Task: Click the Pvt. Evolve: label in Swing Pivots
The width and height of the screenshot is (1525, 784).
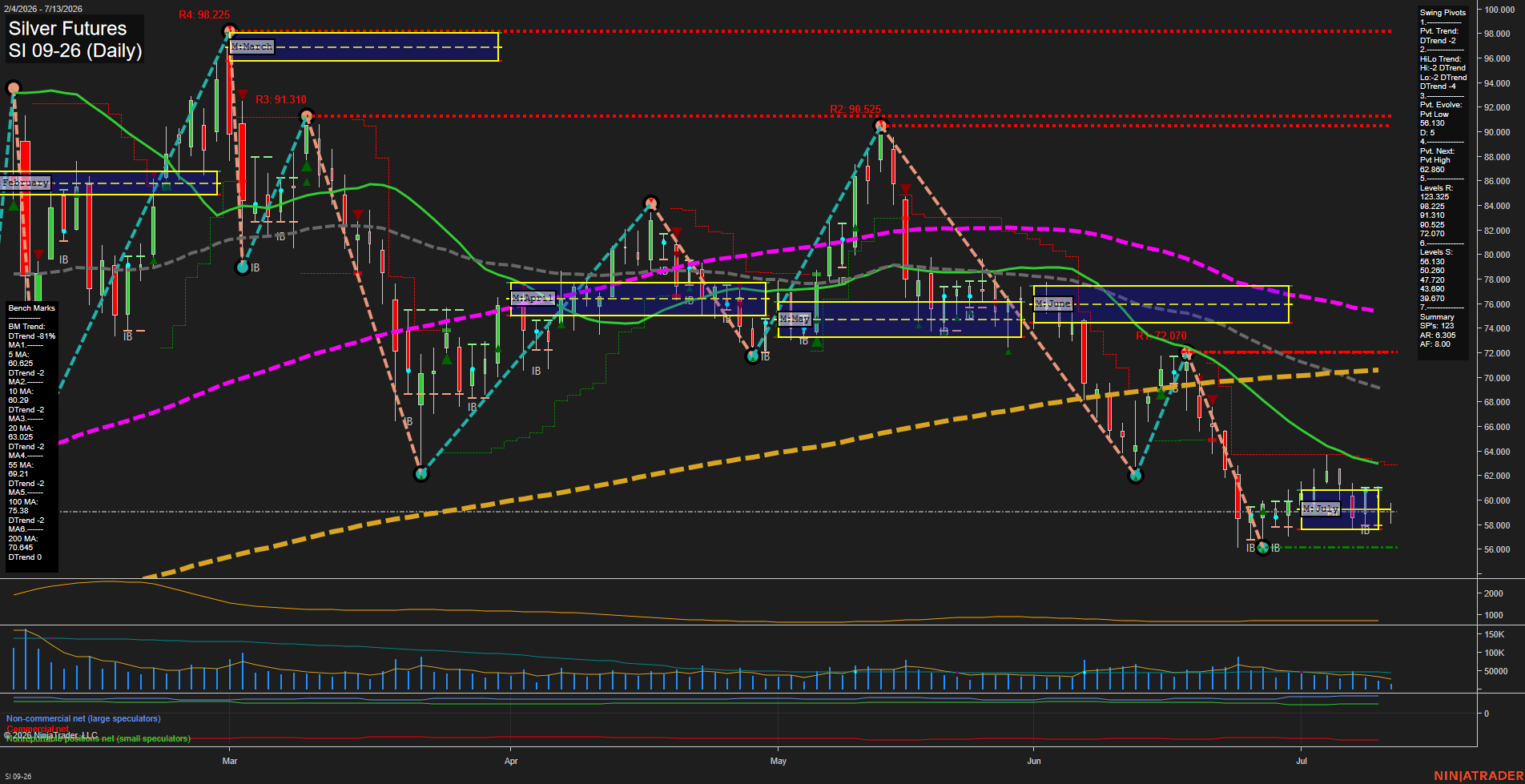Action: (x=1441, y=105)
